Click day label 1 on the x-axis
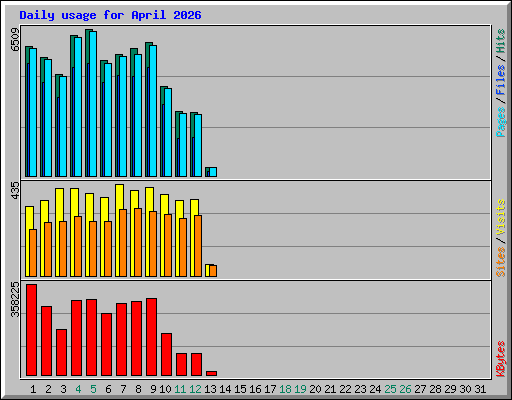Viewport: 512px width, 400px height. (x=33, y=389)
